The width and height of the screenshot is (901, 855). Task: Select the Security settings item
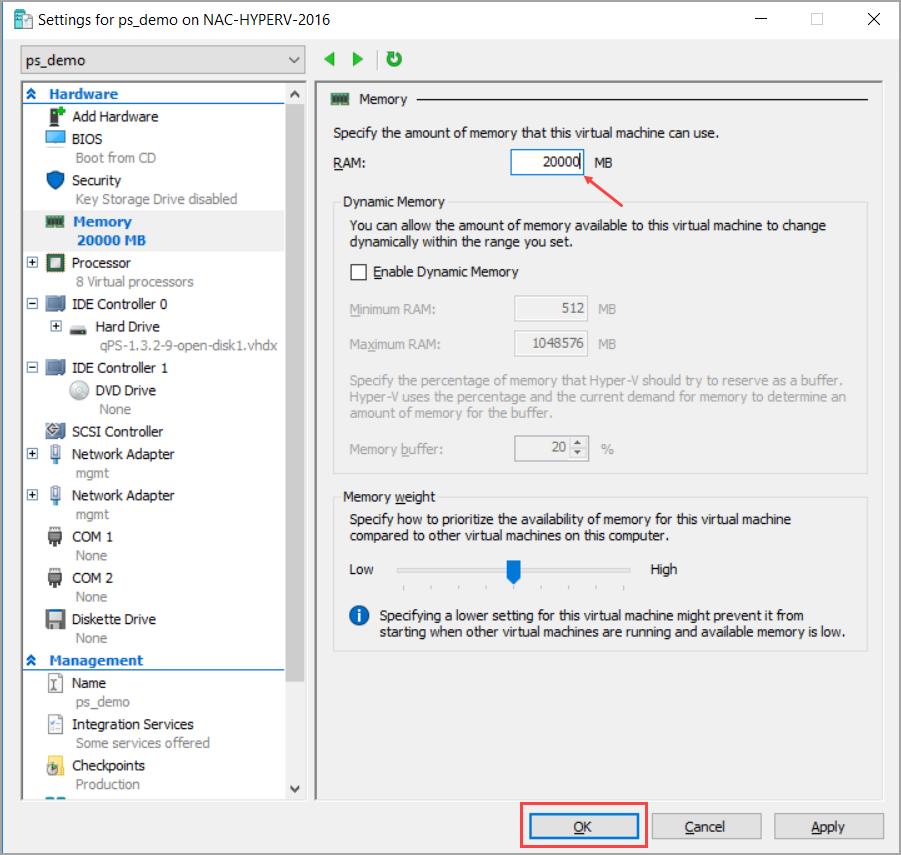97,180
